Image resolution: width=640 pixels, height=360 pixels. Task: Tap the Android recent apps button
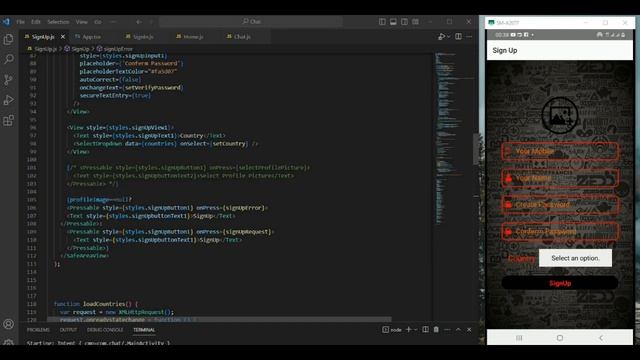coord(519,338)
